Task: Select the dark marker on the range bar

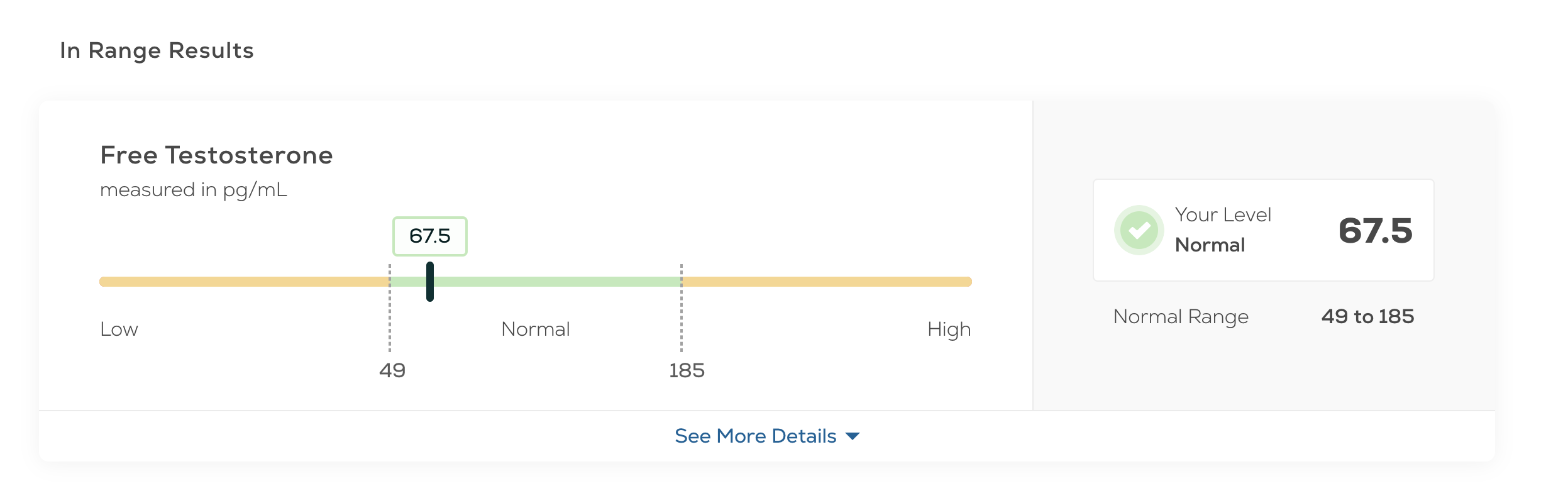Action: pyautogui.click(x=430, y=282)
